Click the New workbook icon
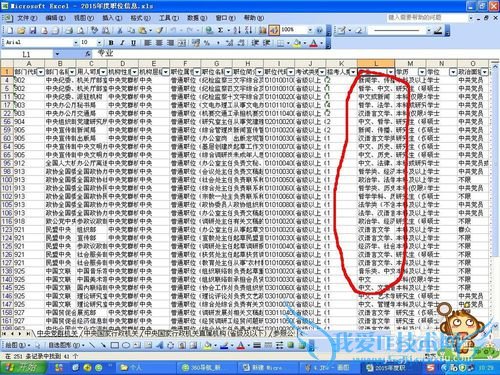 10,31
